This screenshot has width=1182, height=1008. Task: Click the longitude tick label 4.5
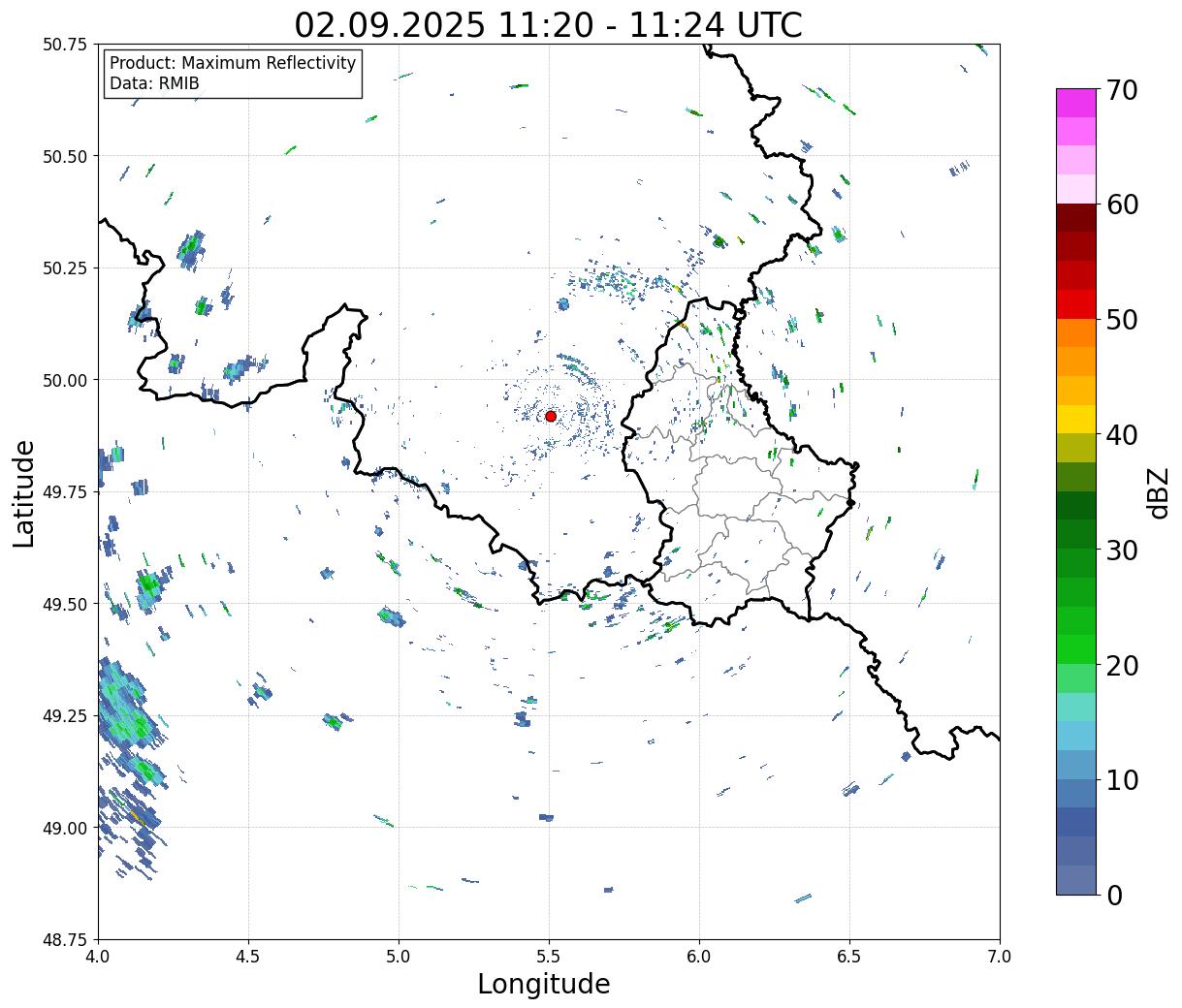(x=248, y=957)
